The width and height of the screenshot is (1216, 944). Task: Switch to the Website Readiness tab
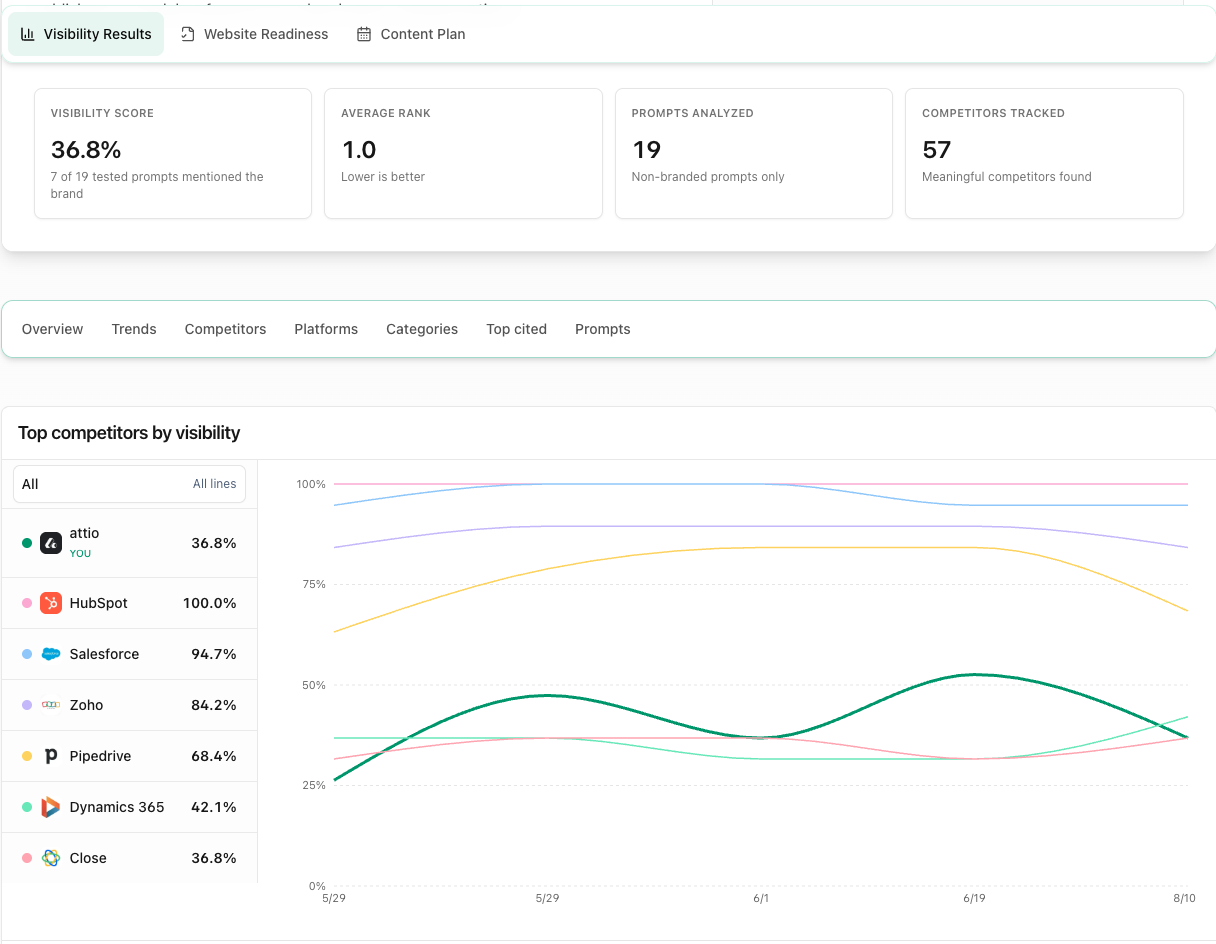tap(254, 34)
